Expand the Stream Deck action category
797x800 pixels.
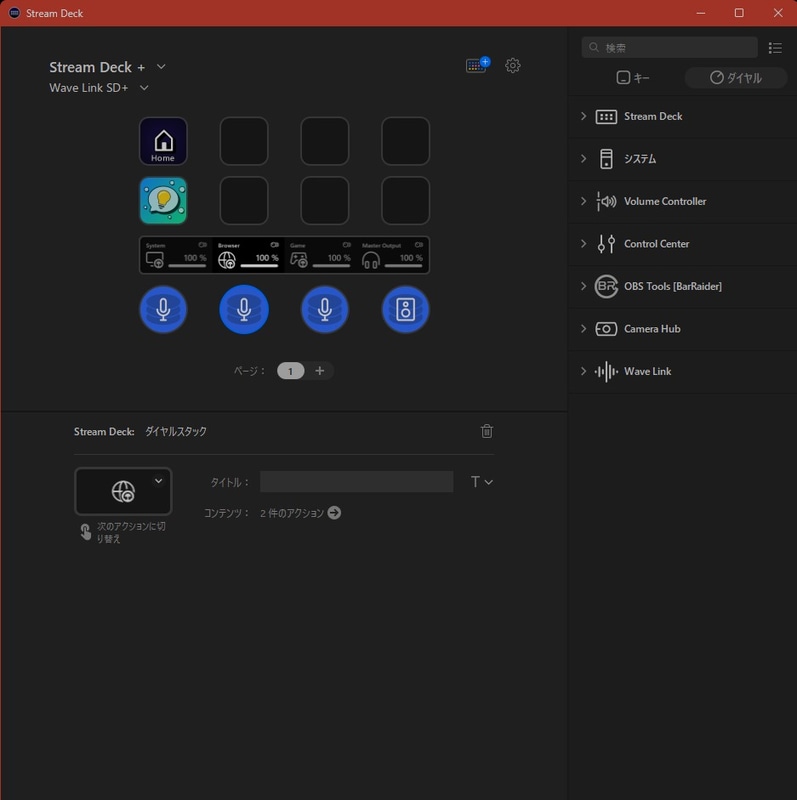click(583, 116)
